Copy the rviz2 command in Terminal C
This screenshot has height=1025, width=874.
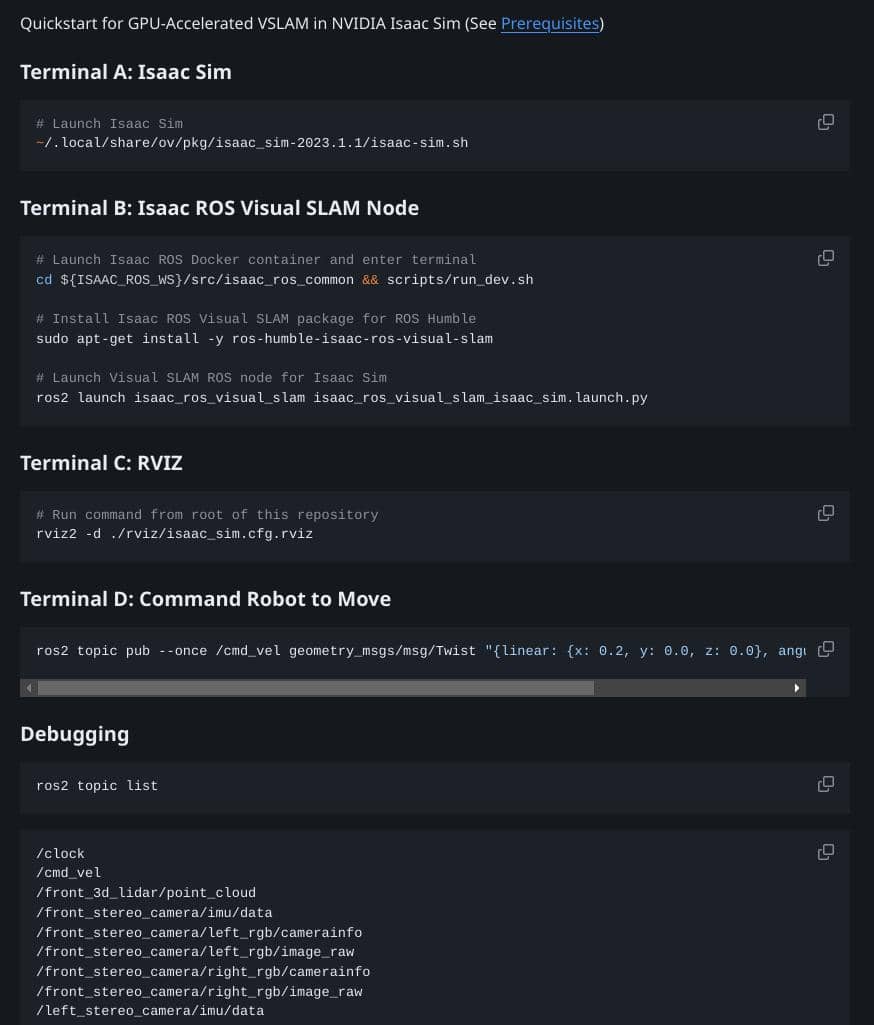coord(826,513)
